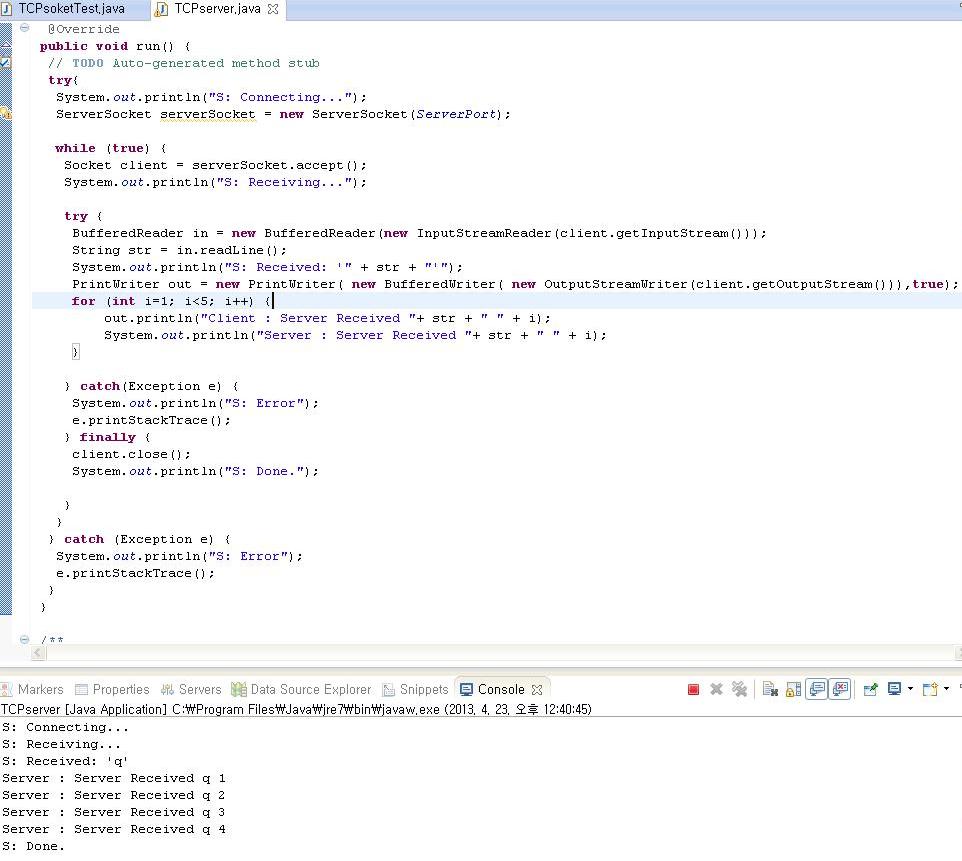Click the Java file icon on the TCPserver.java tab

click(x=161, y=9)
